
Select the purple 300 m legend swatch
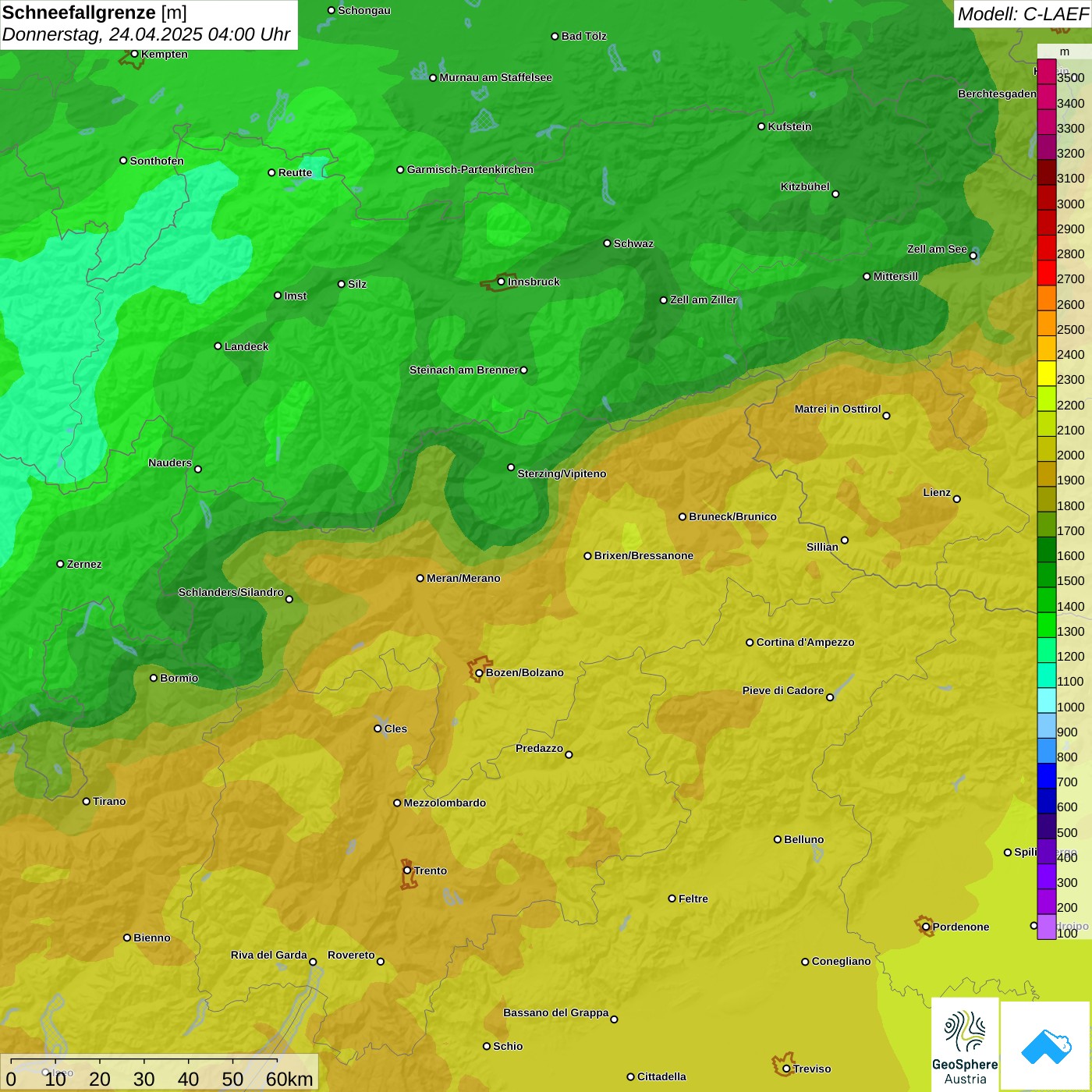[1046, 877]
